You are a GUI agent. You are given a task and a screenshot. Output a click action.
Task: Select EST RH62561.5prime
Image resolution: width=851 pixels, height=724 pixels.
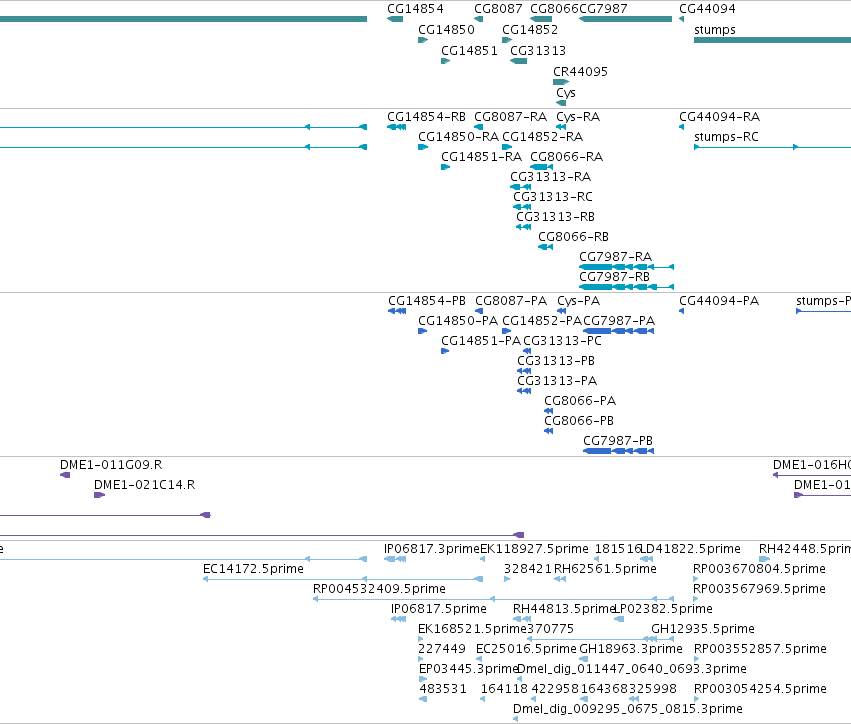pos(605,569)
